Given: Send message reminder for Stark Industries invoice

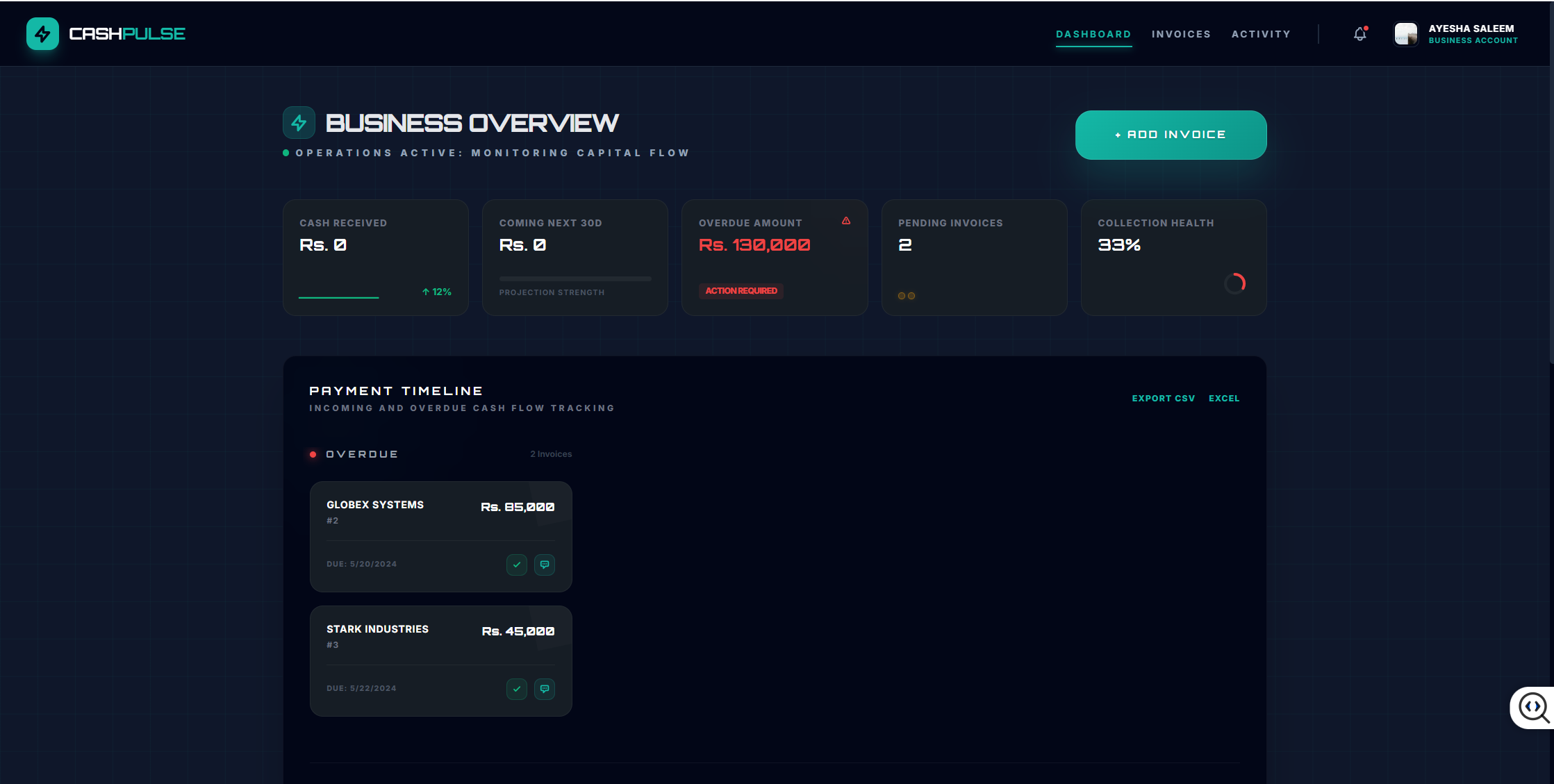Looking at the screenshot, I should click(x=545, y=689).
